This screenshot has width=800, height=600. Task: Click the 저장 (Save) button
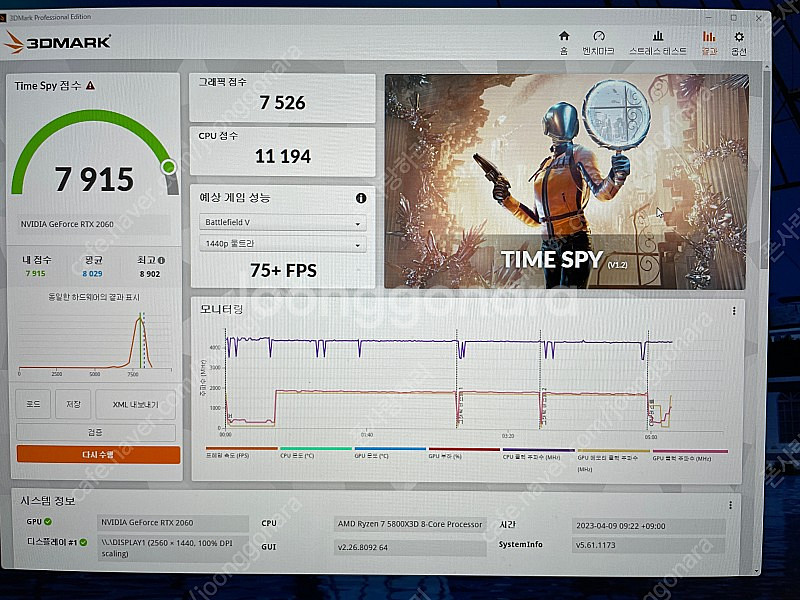pos(73,404)
